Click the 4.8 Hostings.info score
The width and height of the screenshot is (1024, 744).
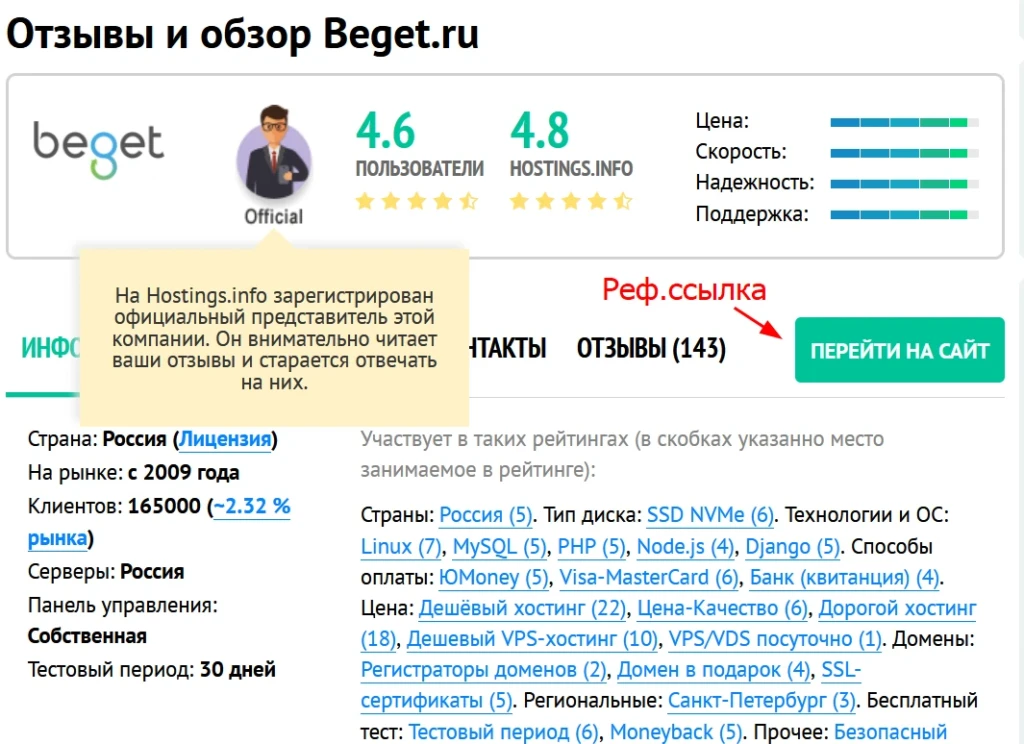coord(540,131)
